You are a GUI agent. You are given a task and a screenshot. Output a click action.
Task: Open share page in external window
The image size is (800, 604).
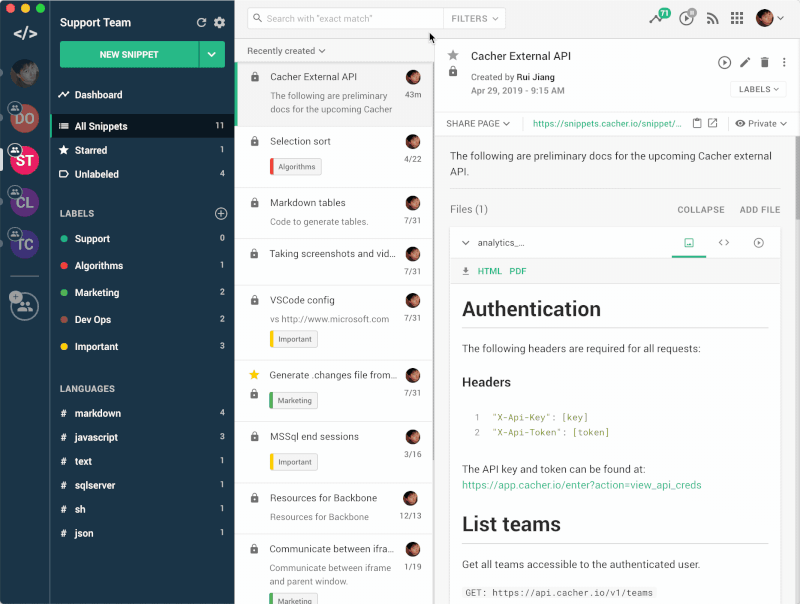pyautogui.click(x=713, y=123)
